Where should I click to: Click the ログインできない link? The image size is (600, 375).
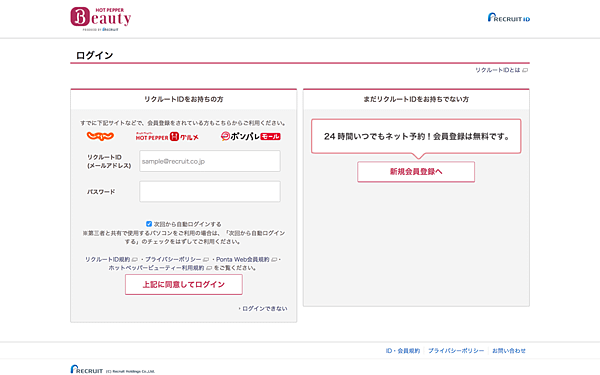pyautogui.click(x=265, y=308)
